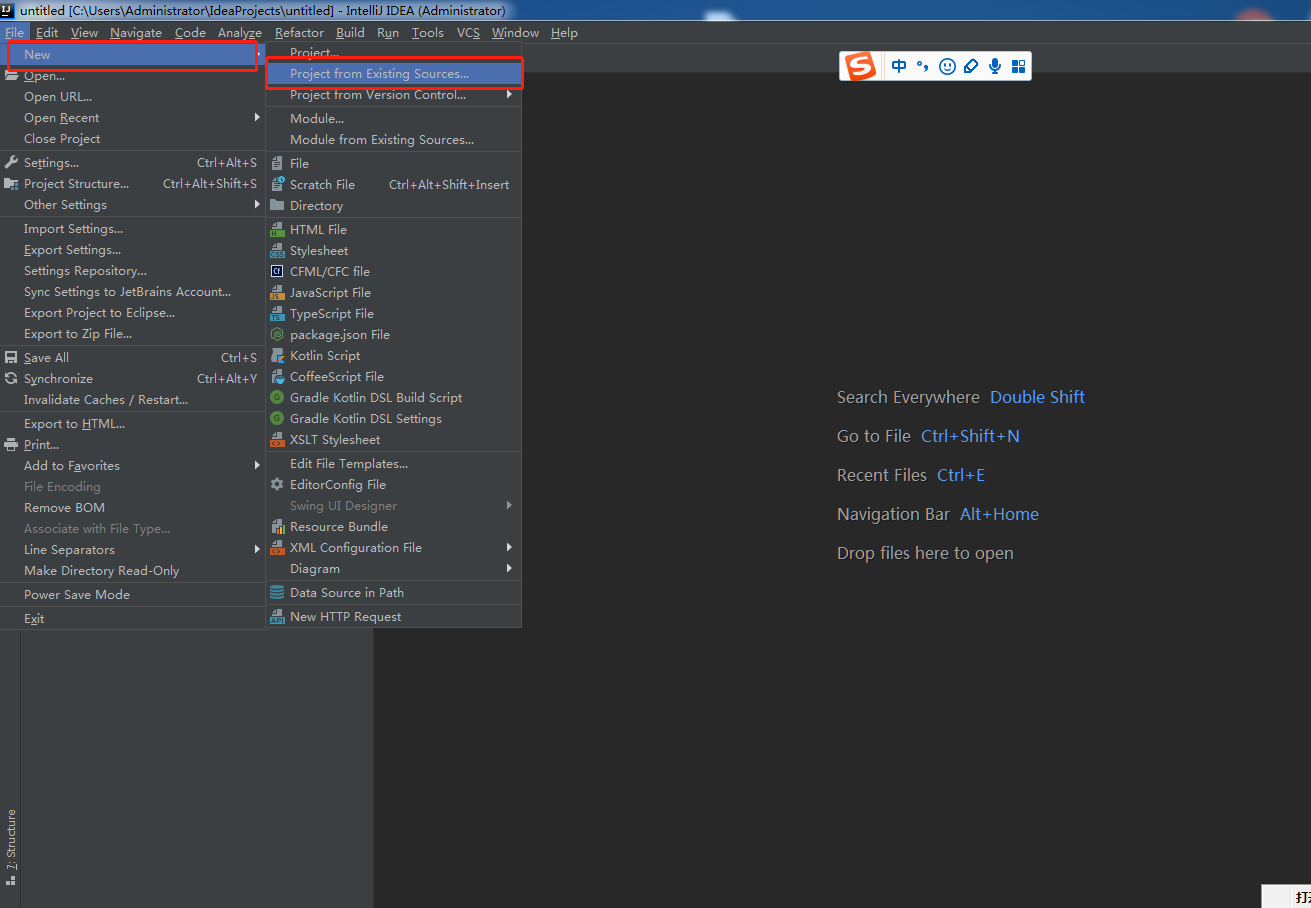Screen dimensions: 1311x908
Task: Choose Project from Existing Sources
Action: click(394, 74)
